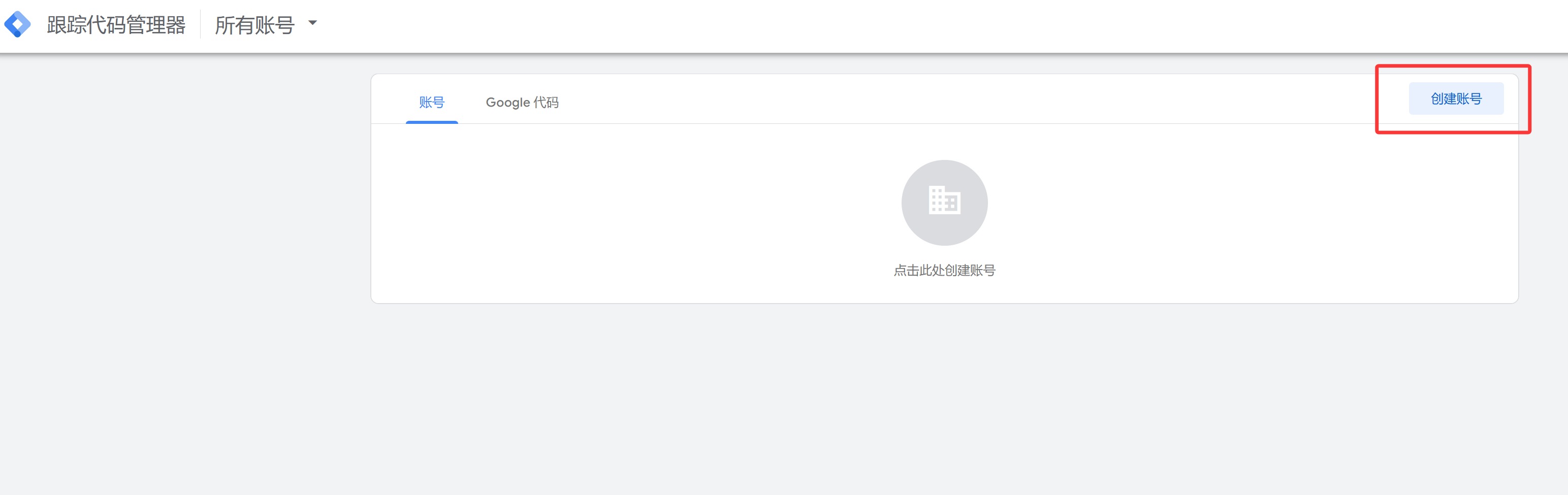Switch to the 账号 tab
The height and width of the screenshot is (495, 1568).
pyautogui.click(x=432, y=102)
